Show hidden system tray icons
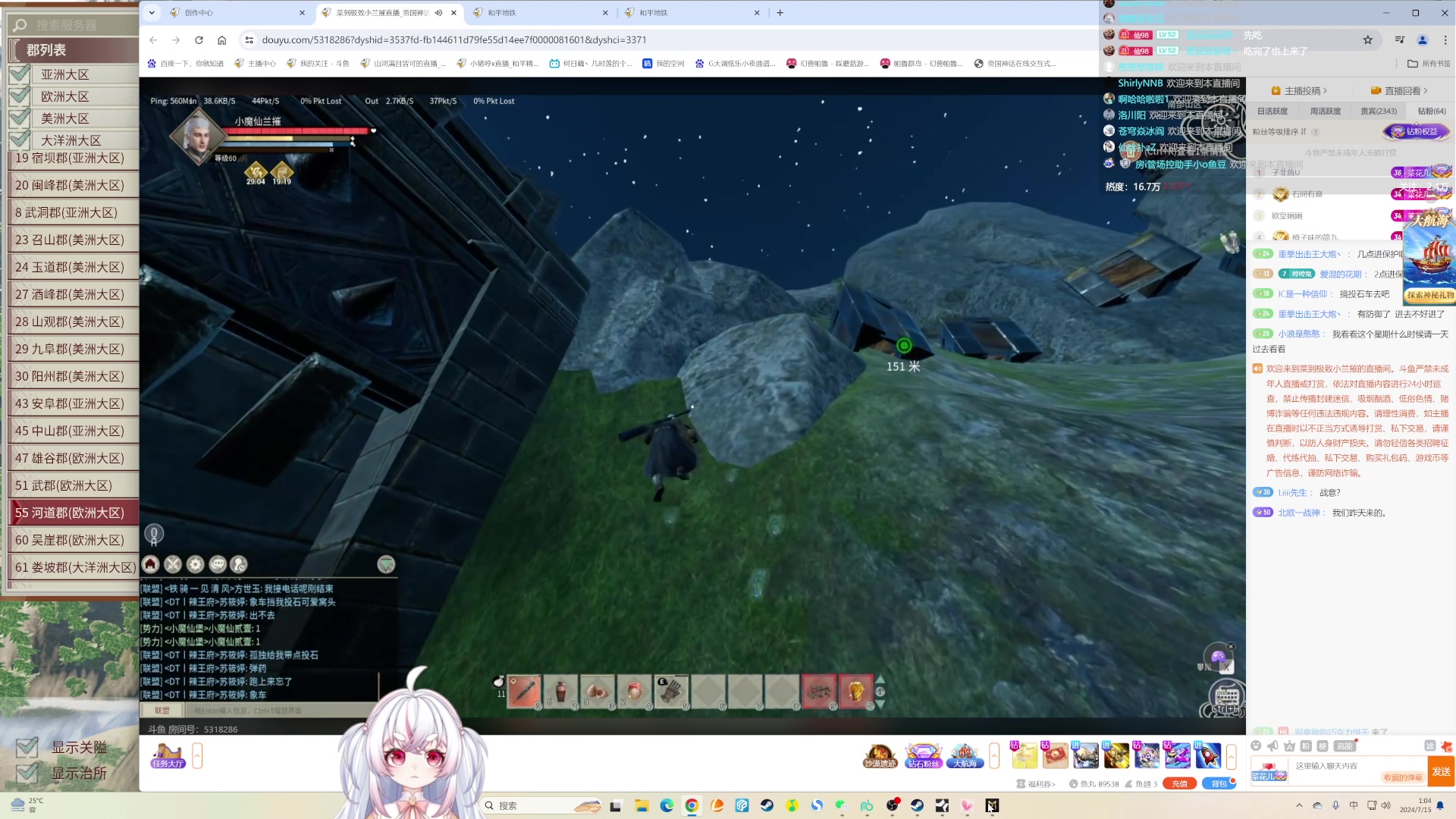This screenshot has width=1456, height=819. [x=1299, y=805]
